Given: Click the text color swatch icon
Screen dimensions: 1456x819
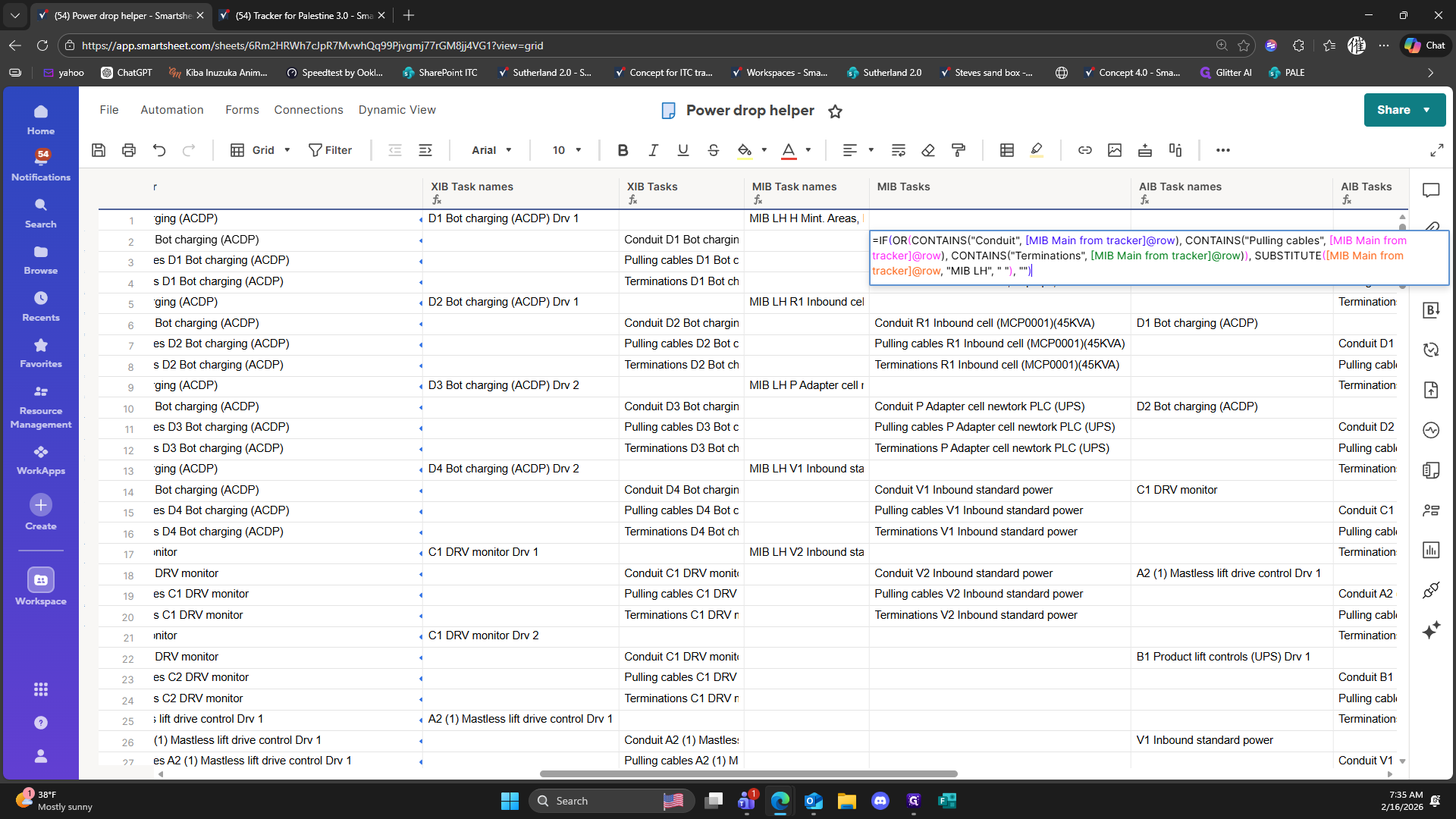Looking at the screenshot, I should [789, 150].
